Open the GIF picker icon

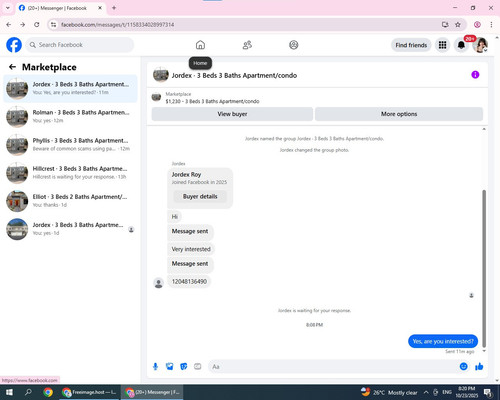(198, 367)
